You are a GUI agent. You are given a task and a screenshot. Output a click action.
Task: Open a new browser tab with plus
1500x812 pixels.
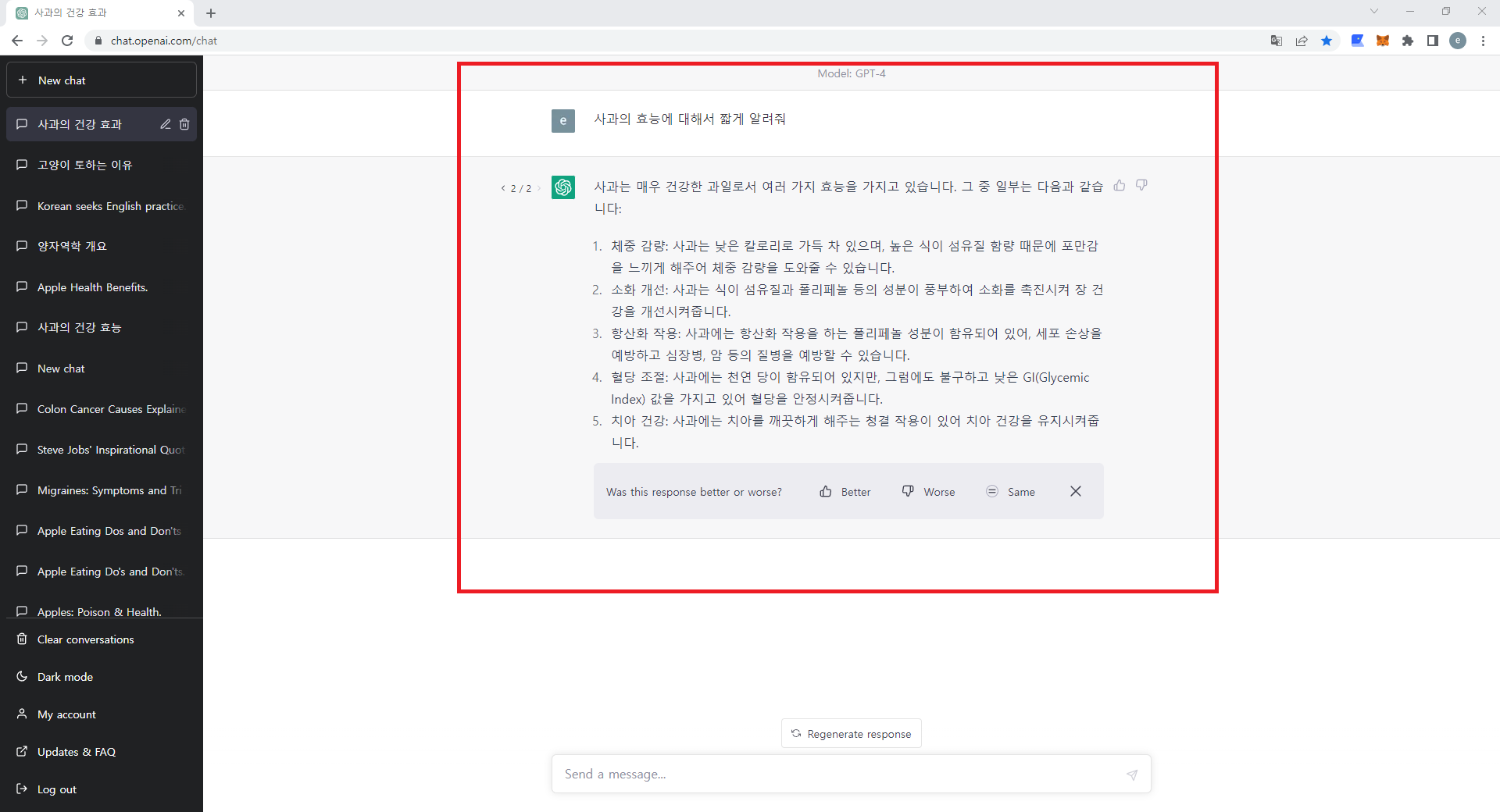pyautogui.click(x=211, y=13)
